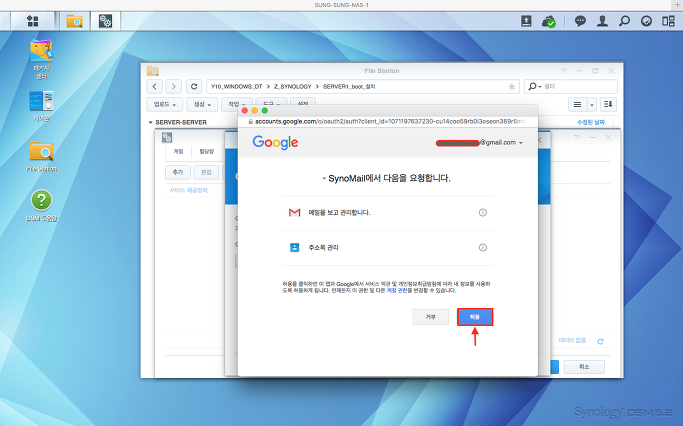Click the 메일을 보고 관리합니다 permission row
The image size is (683, 426).
(x=388, y=213)
